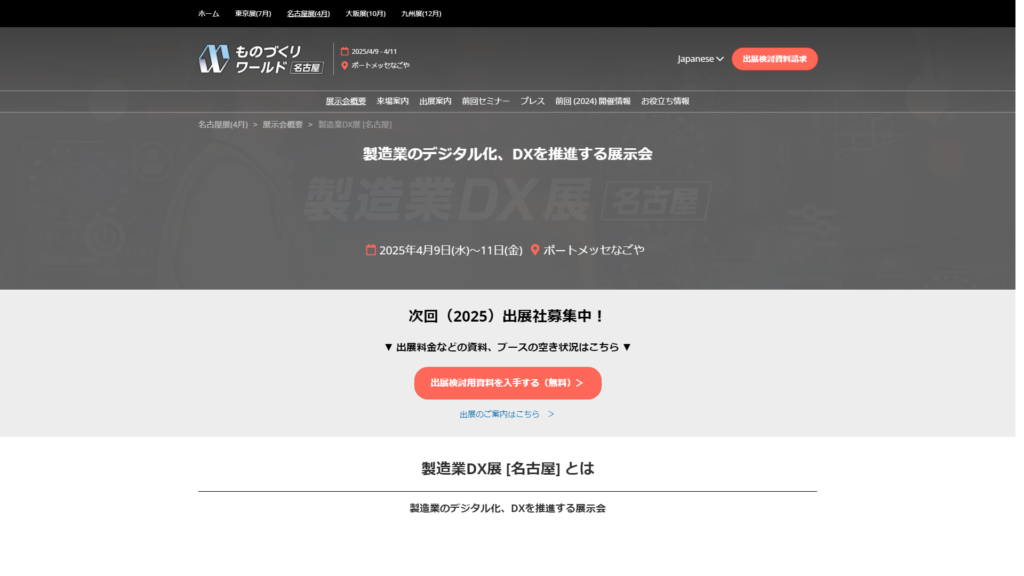Click the heading 製造業DX展 [名古屋] とは
Viewport: 1024px width, 576px height.
point(507,468)
